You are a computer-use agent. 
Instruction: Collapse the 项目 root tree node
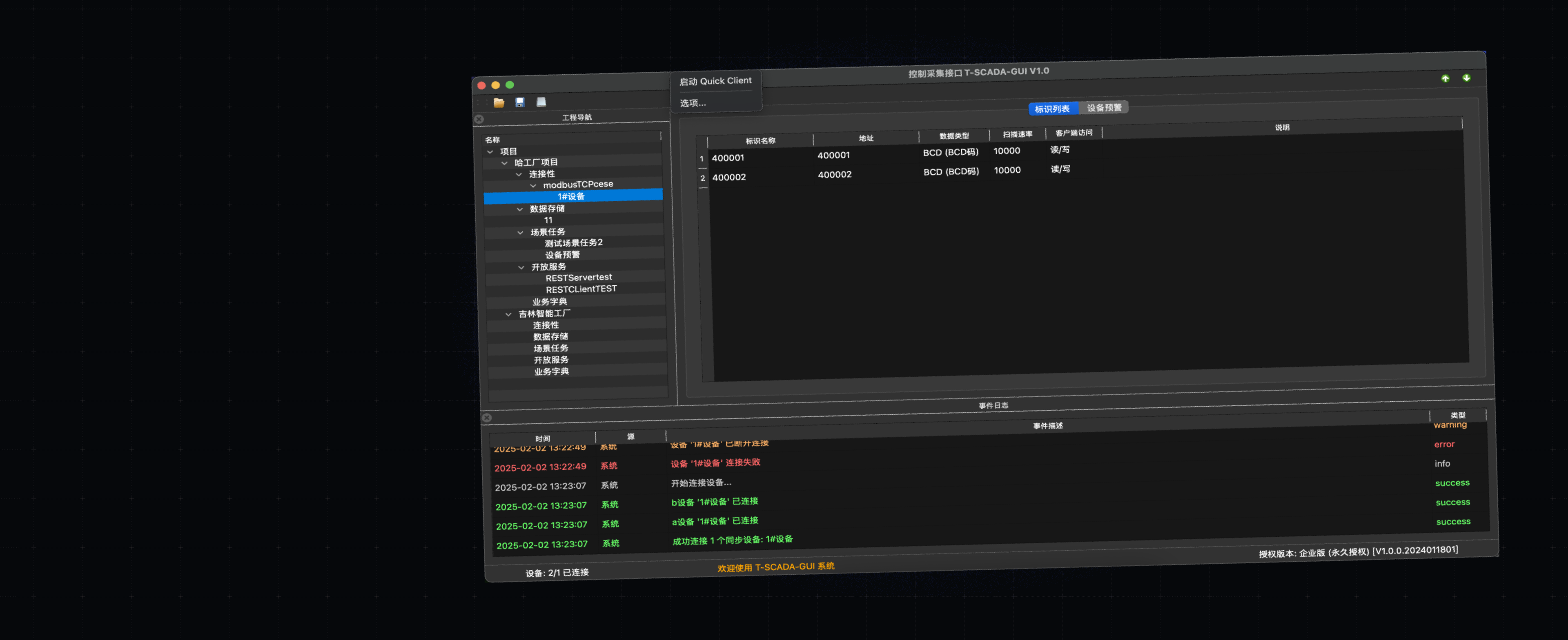[490, 152]
